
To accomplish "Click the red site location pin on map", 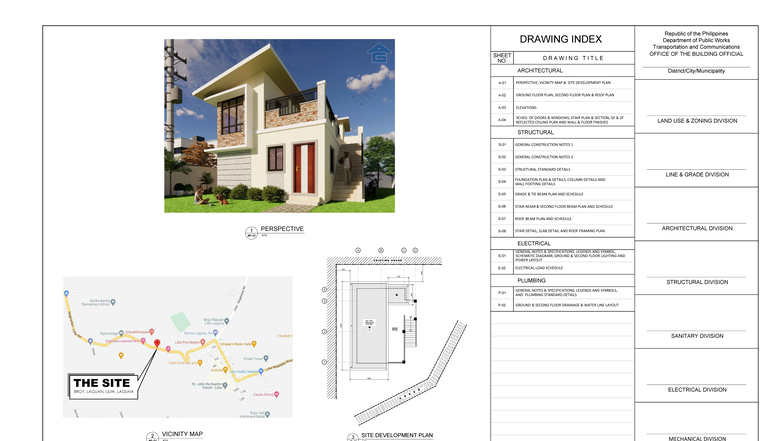I will [x=157, y=344].
